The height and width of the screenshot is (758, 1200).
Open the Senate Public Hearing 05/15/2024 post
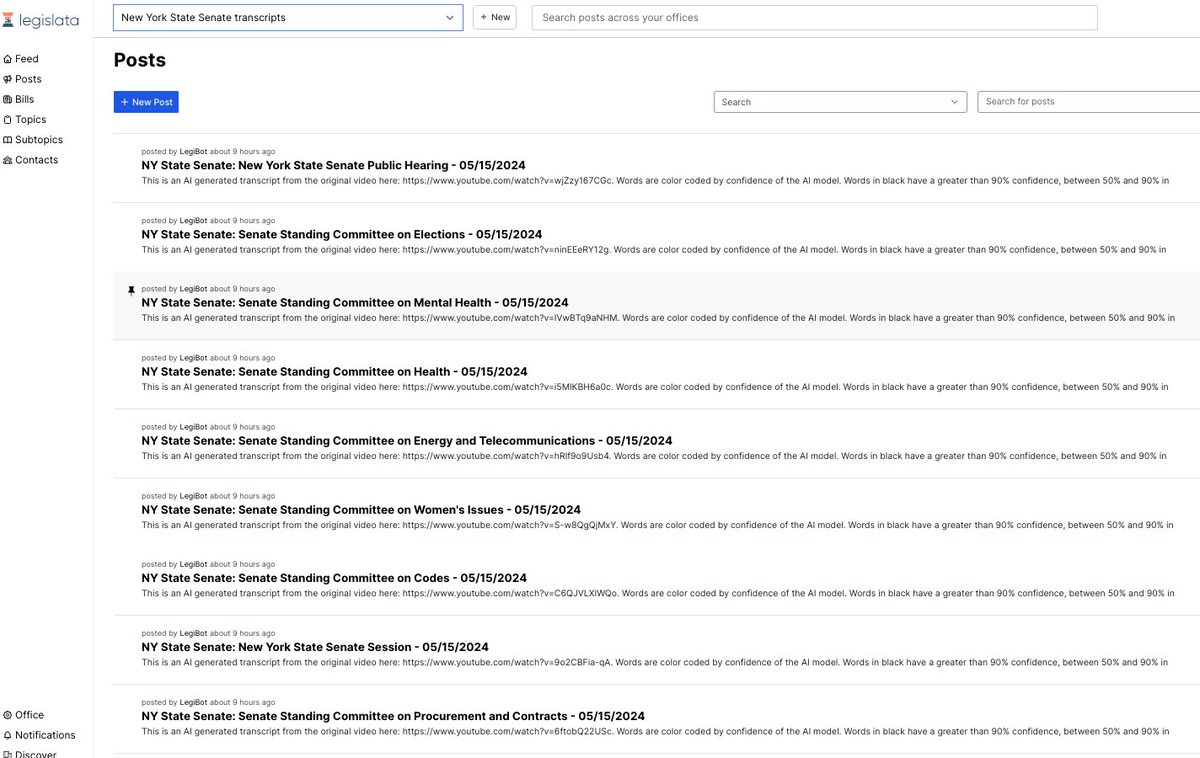tap(333, 165)
